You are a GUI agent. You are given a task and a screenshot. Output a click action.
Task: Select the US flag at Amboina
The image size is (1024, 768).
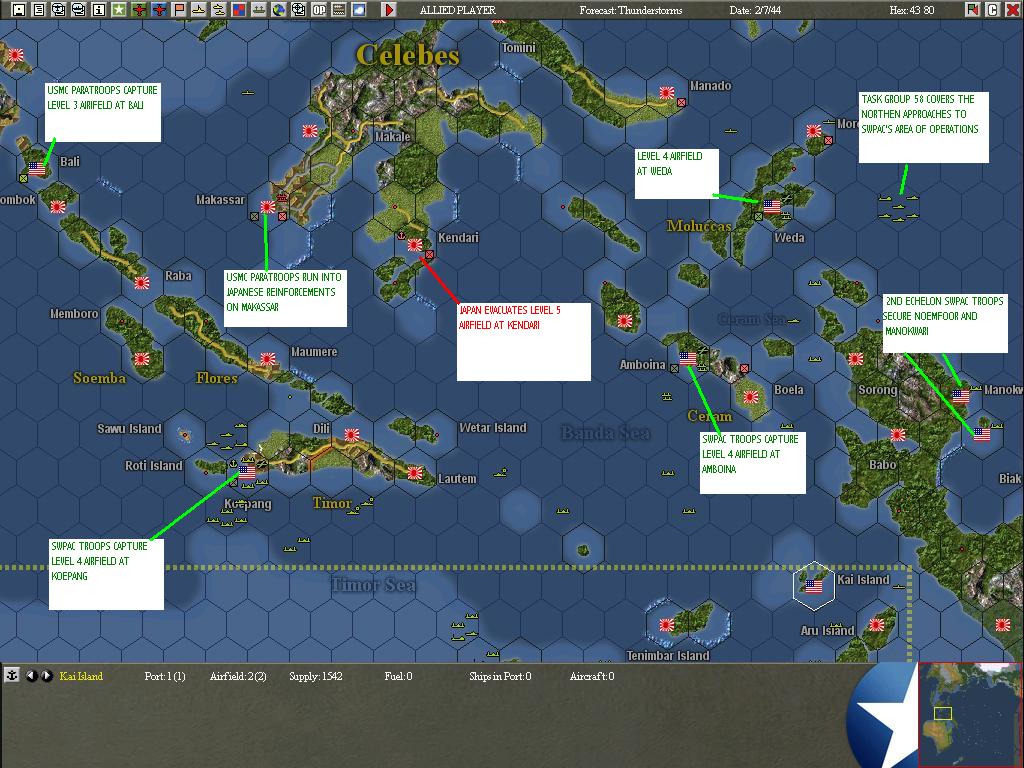pyautogui.click(x=688, y=359)
